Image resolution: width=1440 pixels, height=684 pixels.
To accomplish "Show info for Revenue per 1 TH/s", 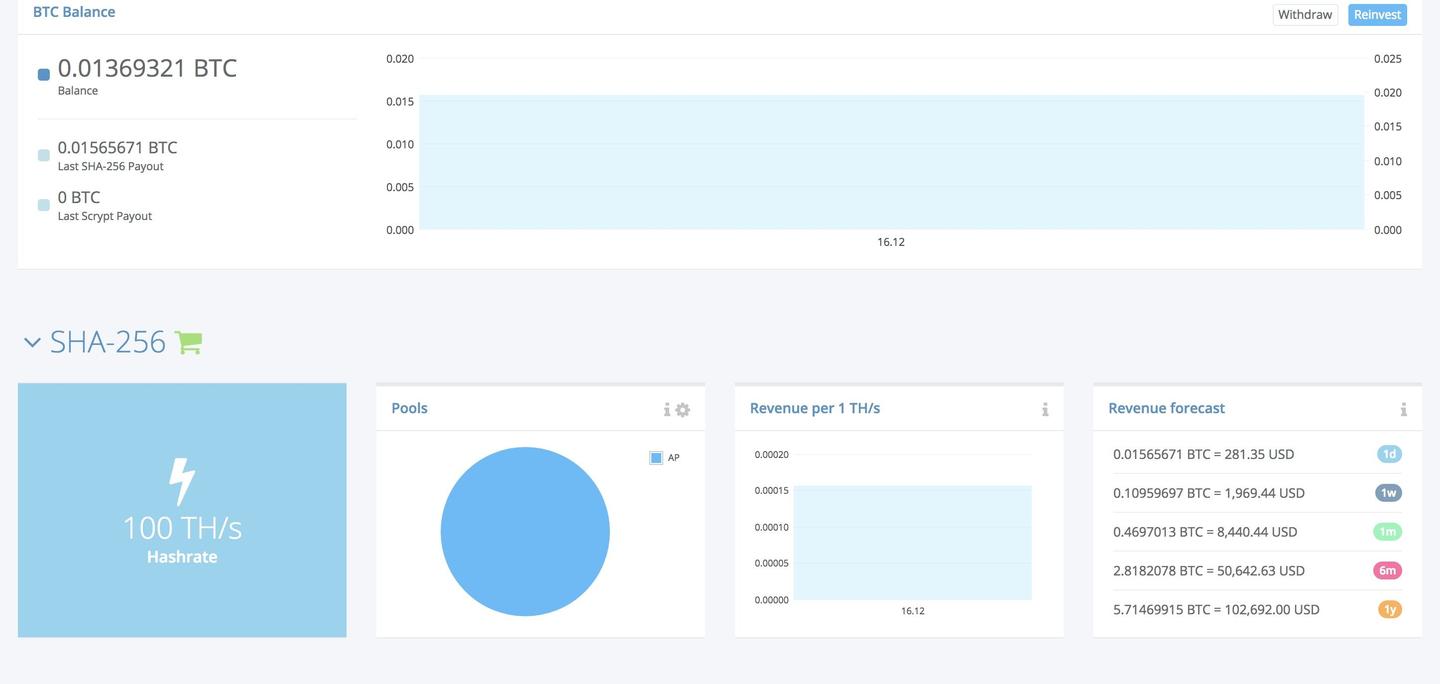I will pos(1045,410).
